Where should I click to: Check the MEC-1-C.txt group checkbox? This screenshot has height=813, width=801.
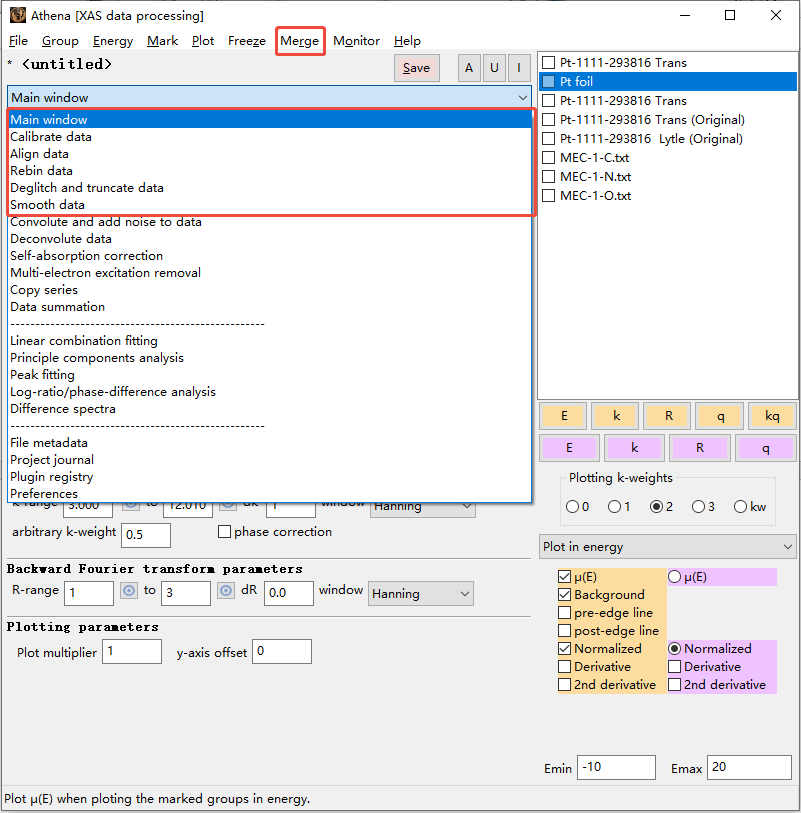(x=548, y=158)
